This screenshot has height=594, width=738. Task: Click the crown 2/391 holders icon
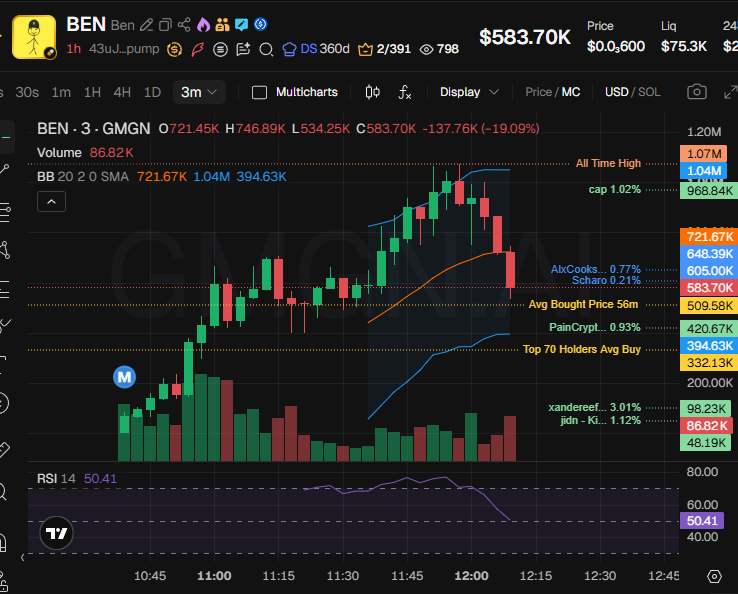pyautogui.click(x=365, y=49)
